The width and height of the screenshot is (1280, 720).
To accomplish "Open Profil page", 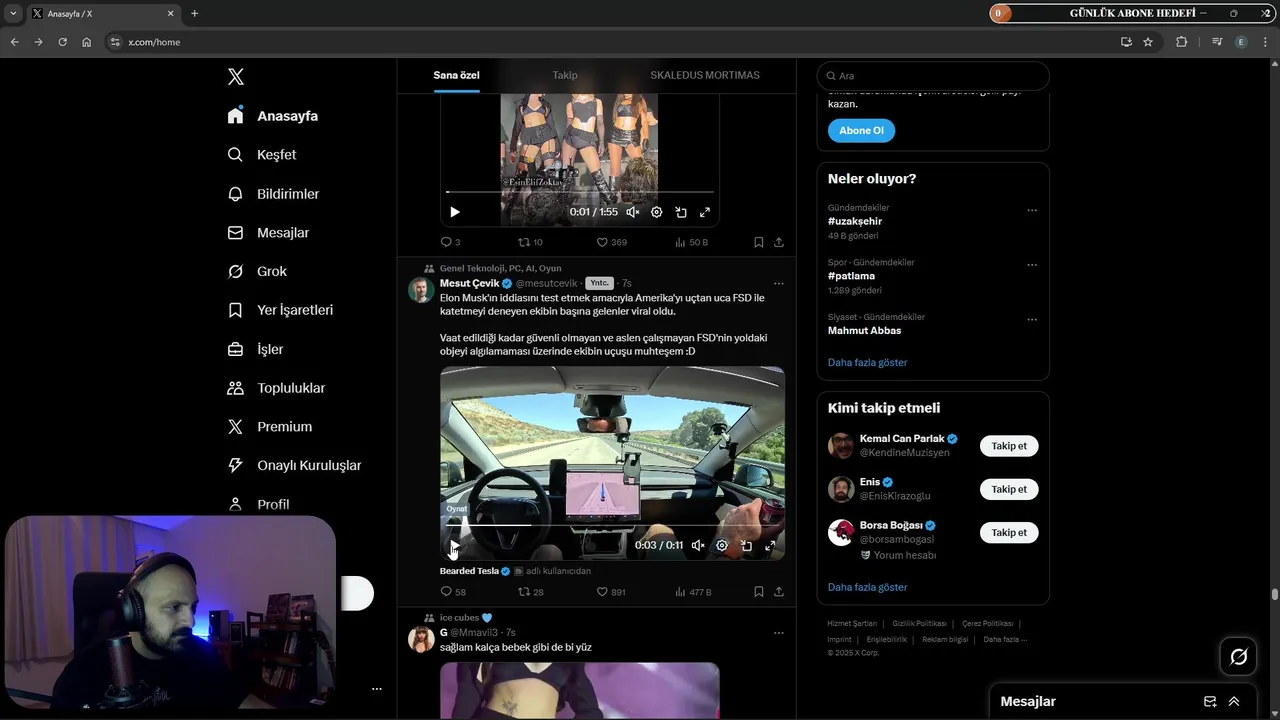I will (x=258, y=505).
